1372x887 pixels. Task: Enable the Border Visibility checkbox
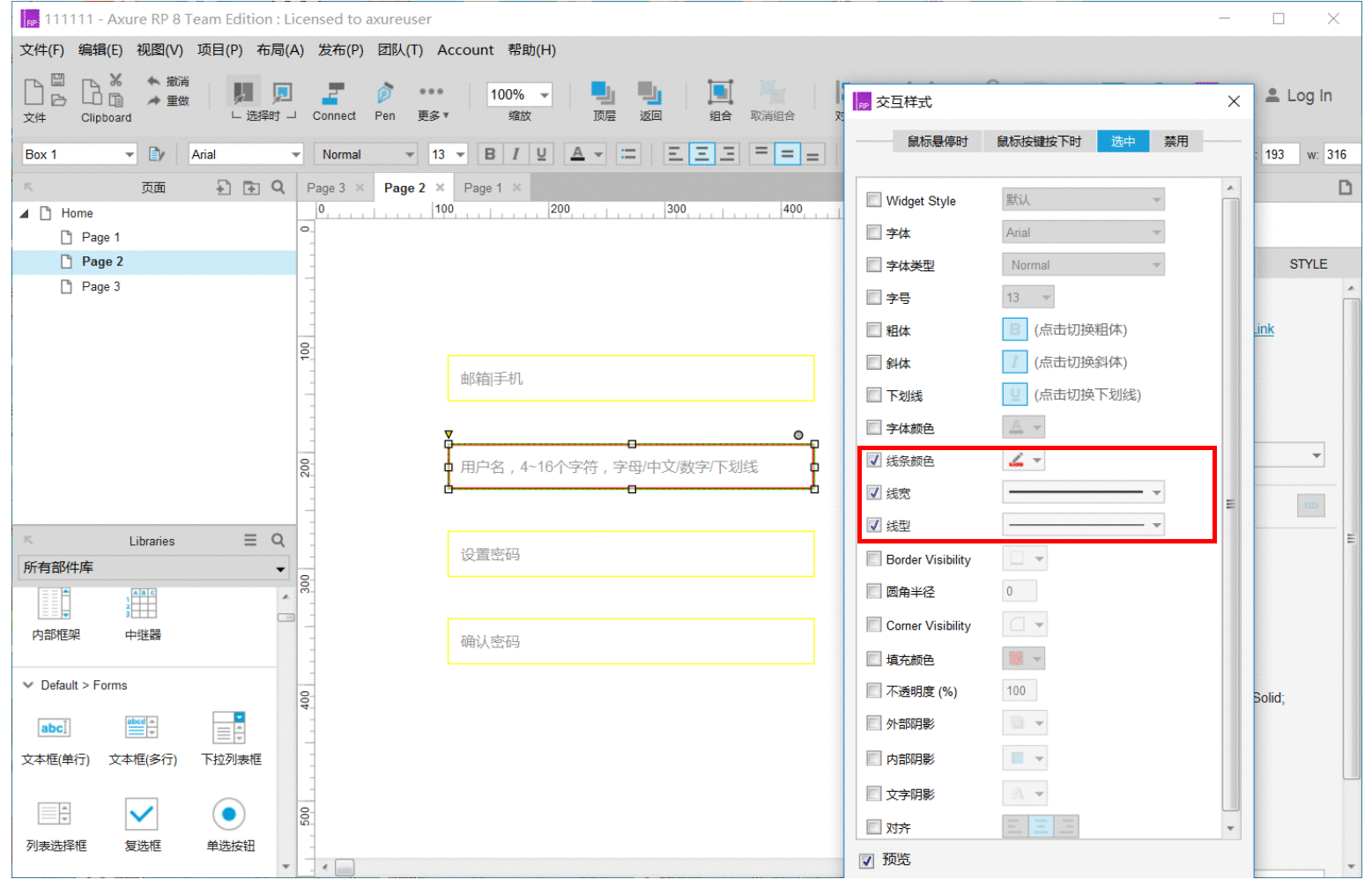pos(874,558)
